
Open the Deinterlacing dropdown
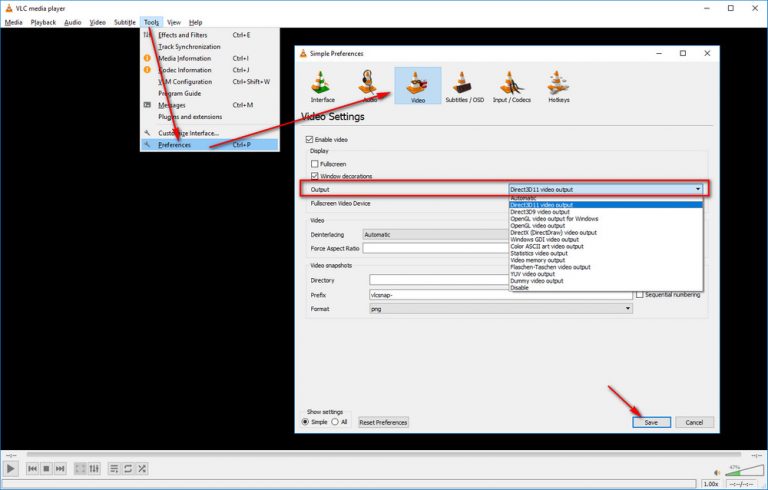pyautogui.click(x=436, y=235)
